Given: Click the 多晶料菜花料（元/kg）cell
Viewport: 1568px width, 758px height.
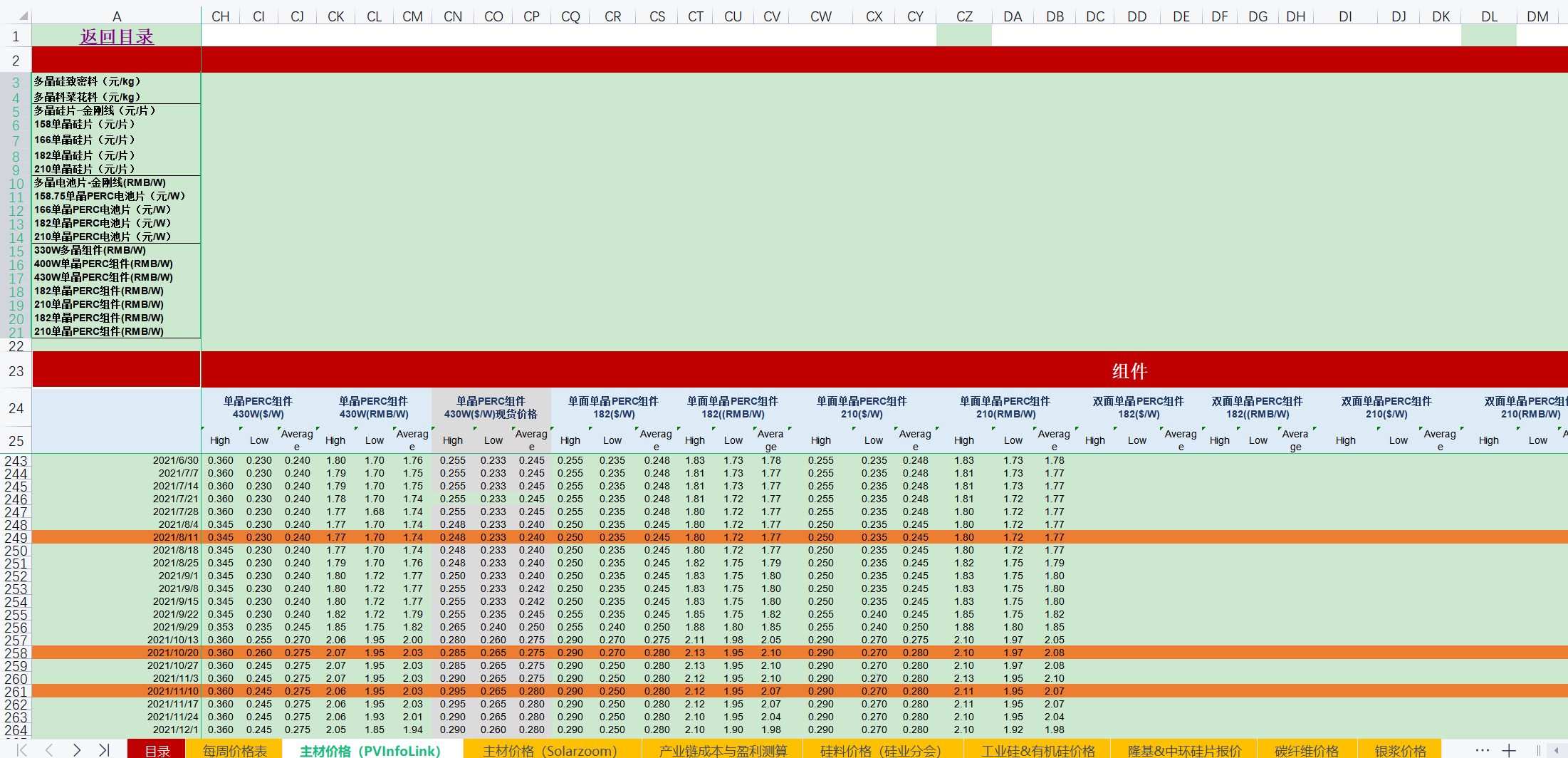Looking at the screenshot, I should 116,96.
